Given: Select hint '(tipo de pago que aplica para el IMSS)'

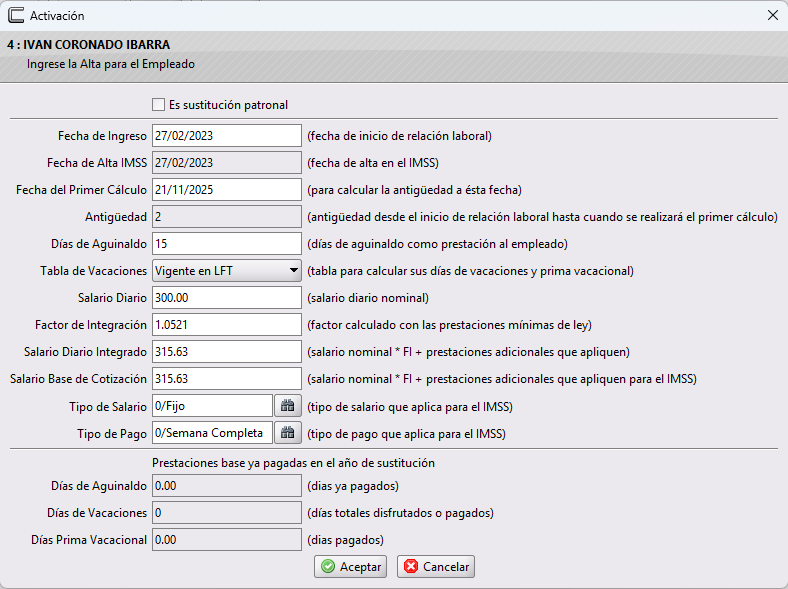Looking at the screenshot, I should point(407,434).
